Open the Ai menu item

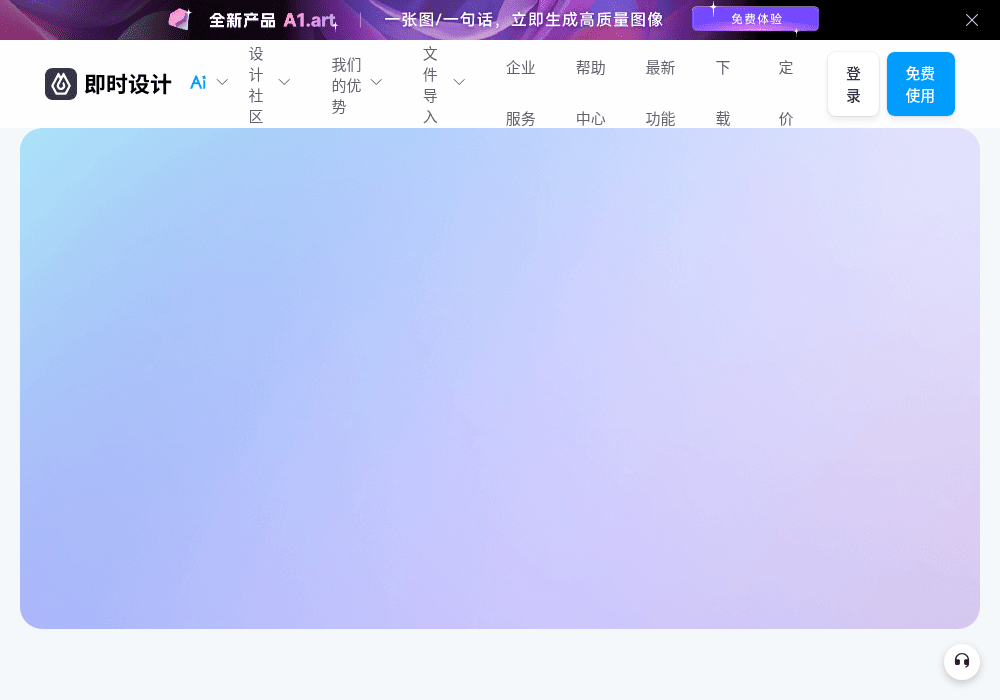tap(198, 82)
